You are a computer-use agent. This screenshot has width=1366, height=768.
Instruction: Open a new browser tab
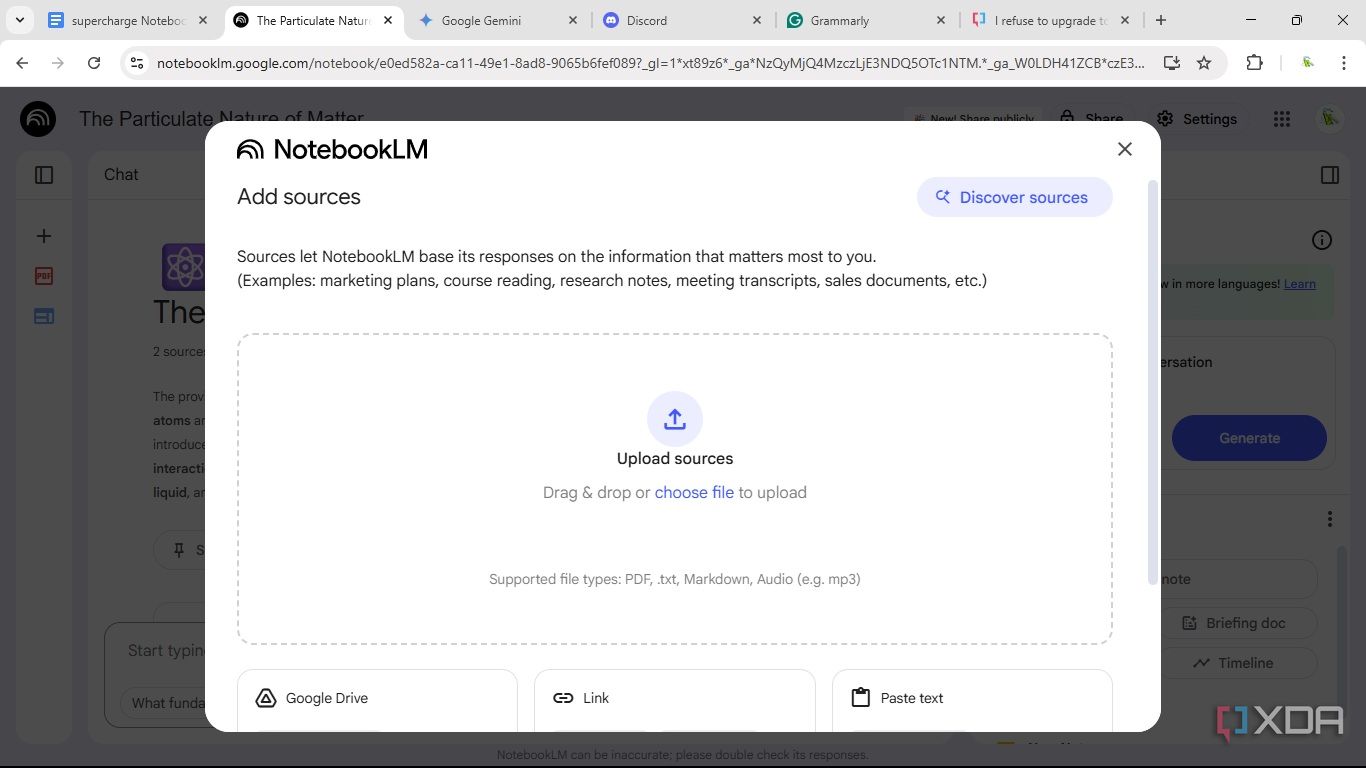[x=1161, y=20]
